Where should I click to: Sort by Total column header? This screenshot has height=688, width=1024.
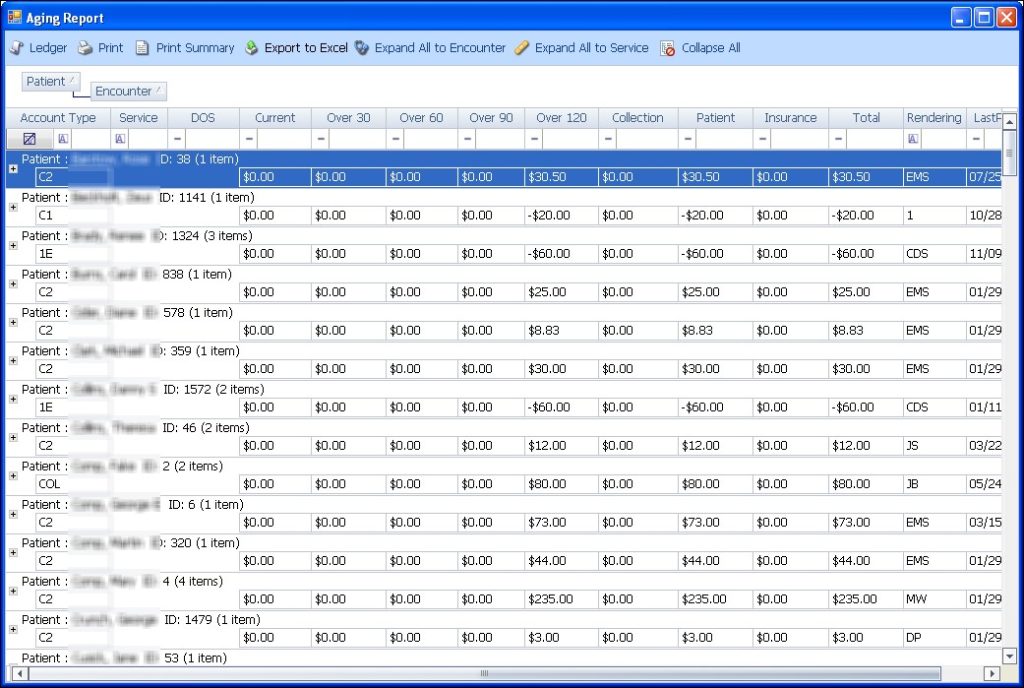click(x=866, y=117)
